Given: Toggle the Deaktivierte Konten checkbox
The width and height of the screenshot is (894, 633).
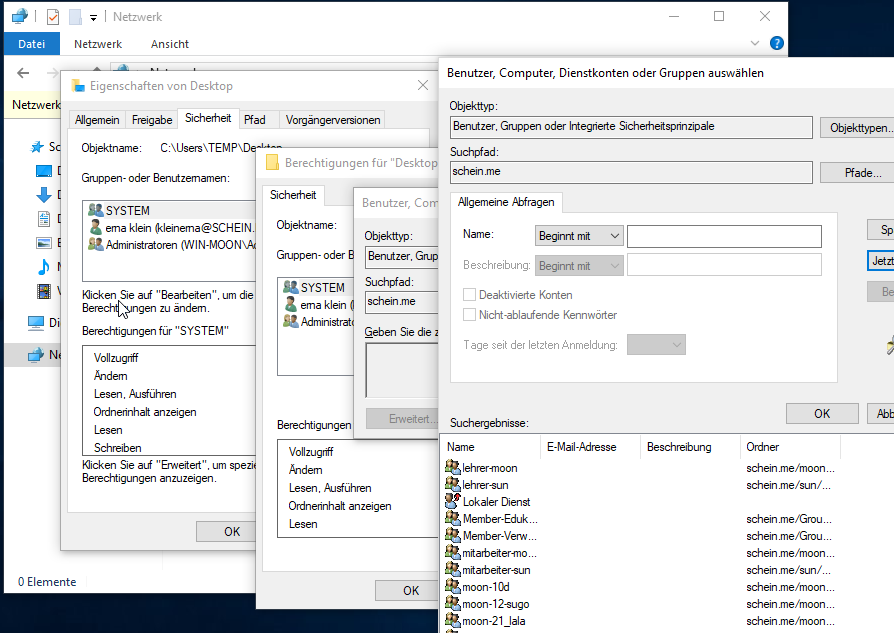Looking at the screenshot, I should click(x=470, y=295).
